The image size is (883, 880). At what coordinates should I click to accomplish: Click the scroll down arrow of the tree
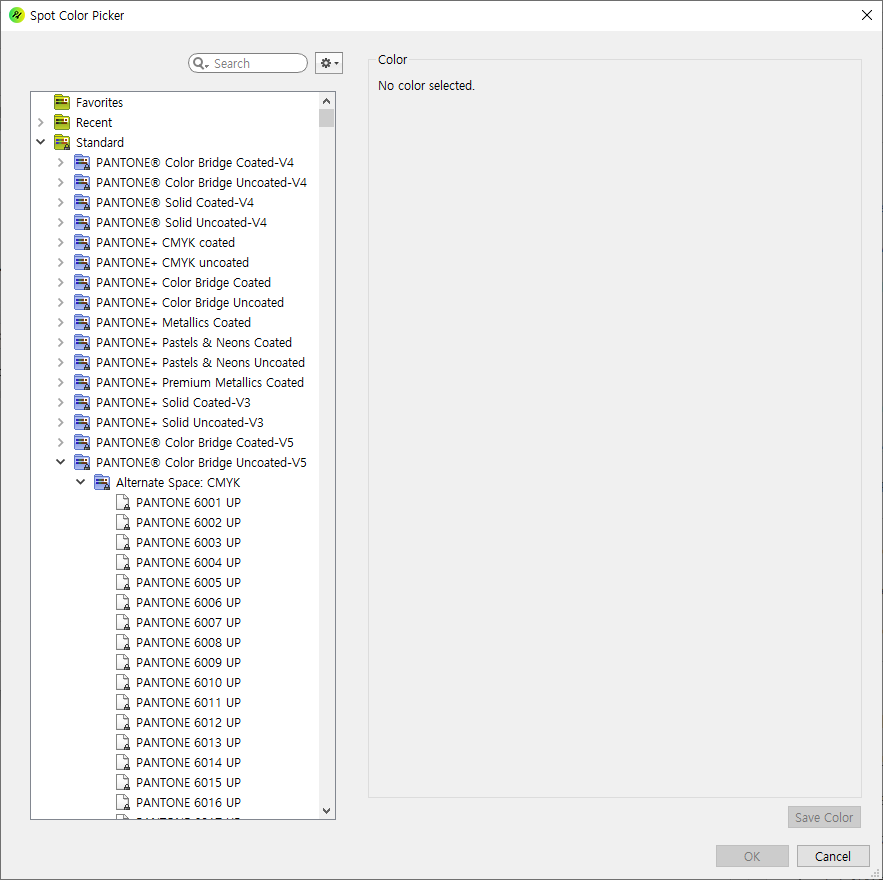(x=327, y=811)
